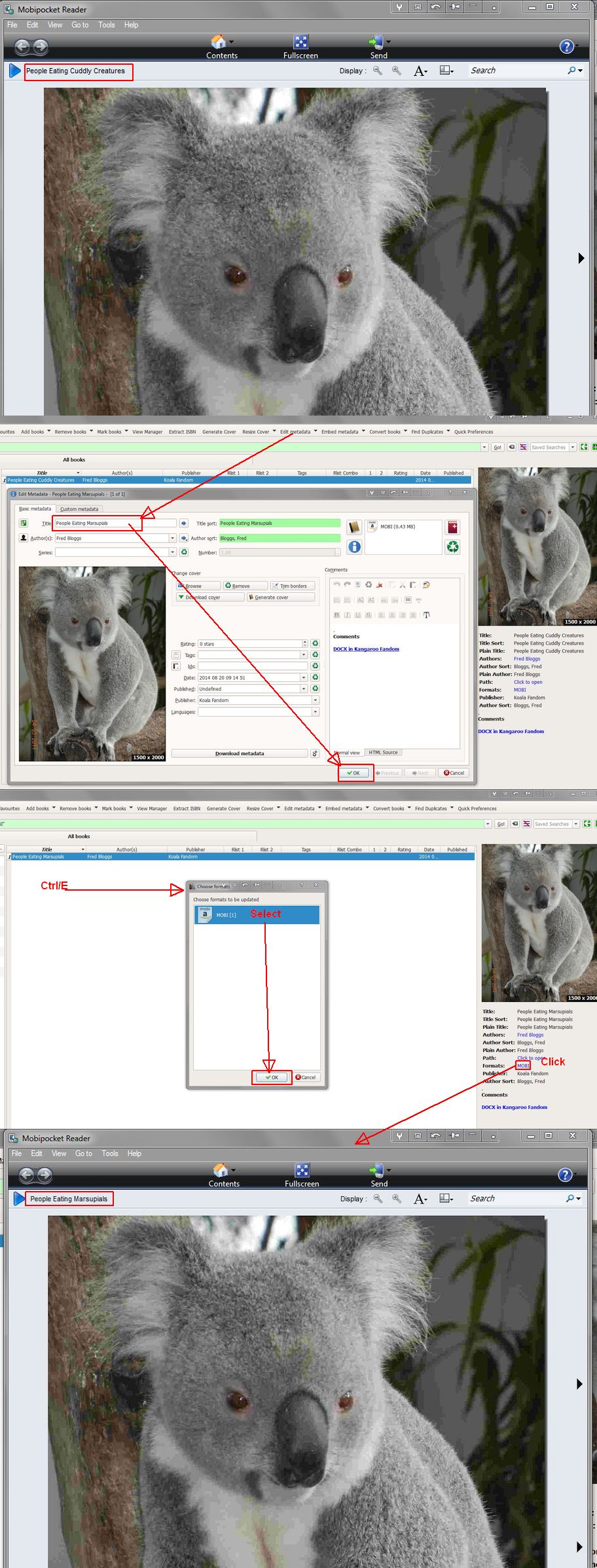Click Download metadata button
Viewport: 597px width, 1568px height.
(240, 754)
